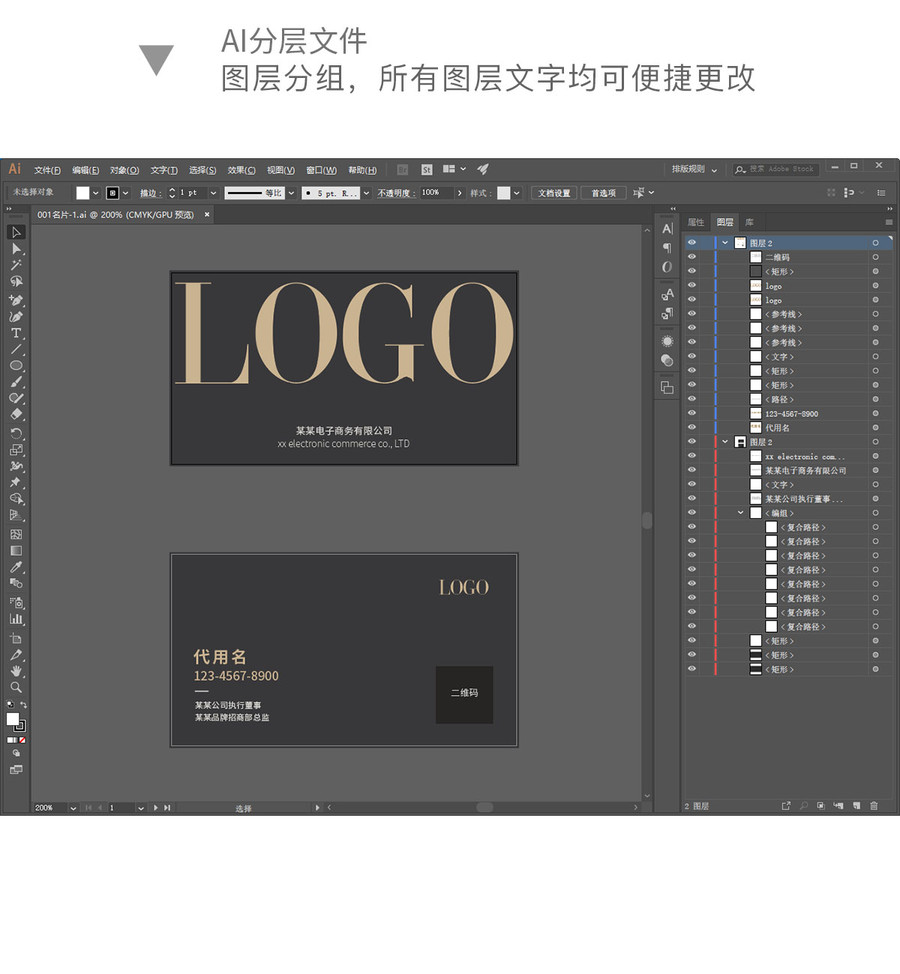Expand the 样式 graphic style dropdown
Viewport: 900px width, 974px height.
[x=517, y=193]
